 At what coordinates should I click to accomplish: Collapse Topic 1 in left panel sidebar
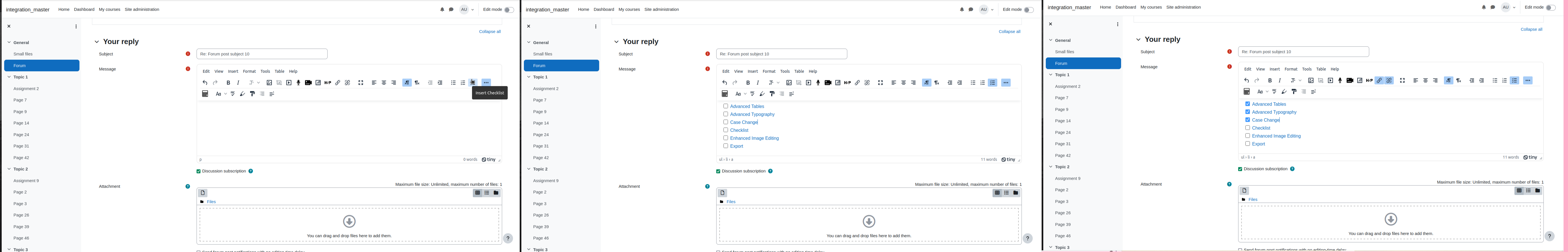(9, 77)
